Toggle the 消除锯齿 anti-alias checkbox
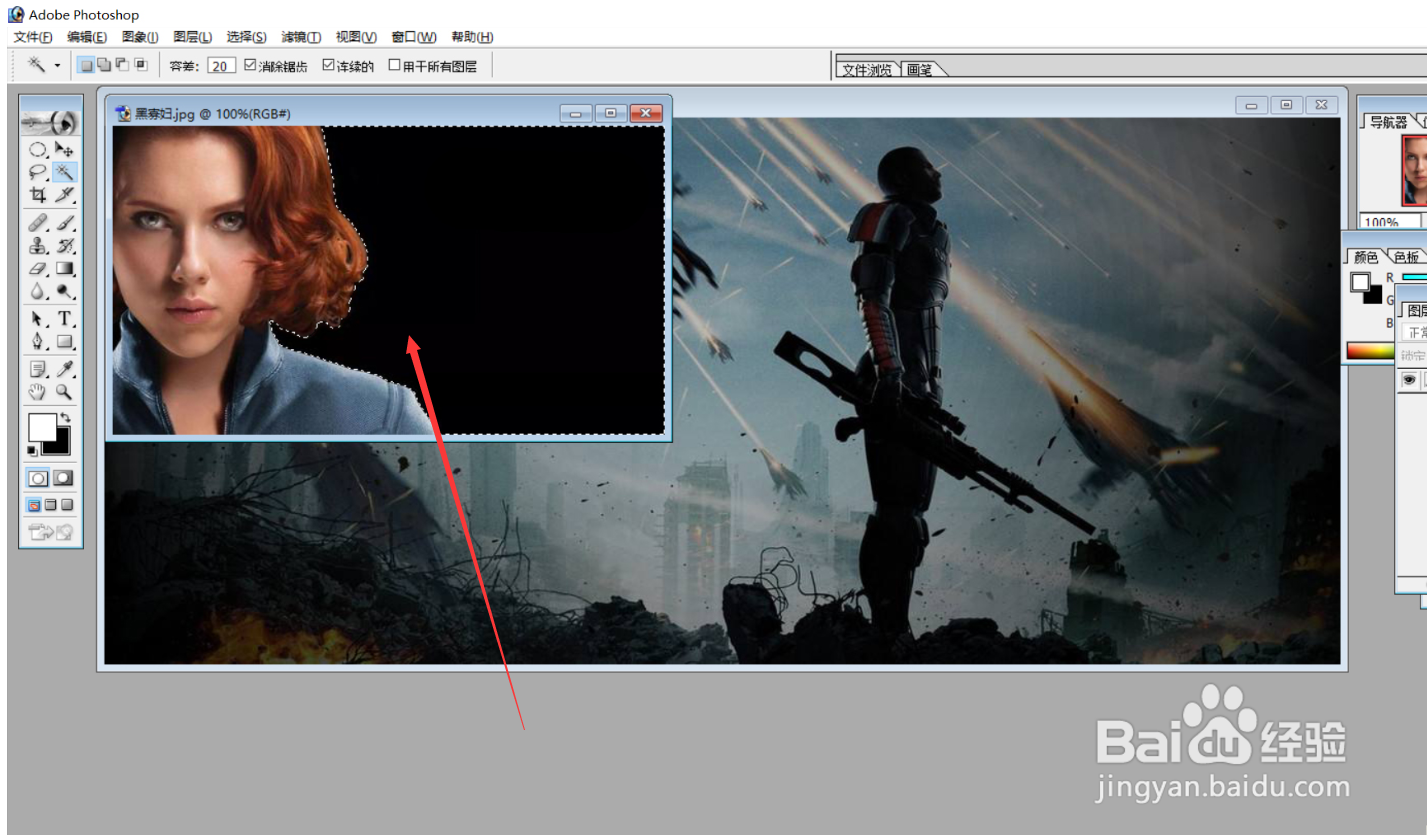The width and height of the screenshot is (1427, 835). [251, 65]
